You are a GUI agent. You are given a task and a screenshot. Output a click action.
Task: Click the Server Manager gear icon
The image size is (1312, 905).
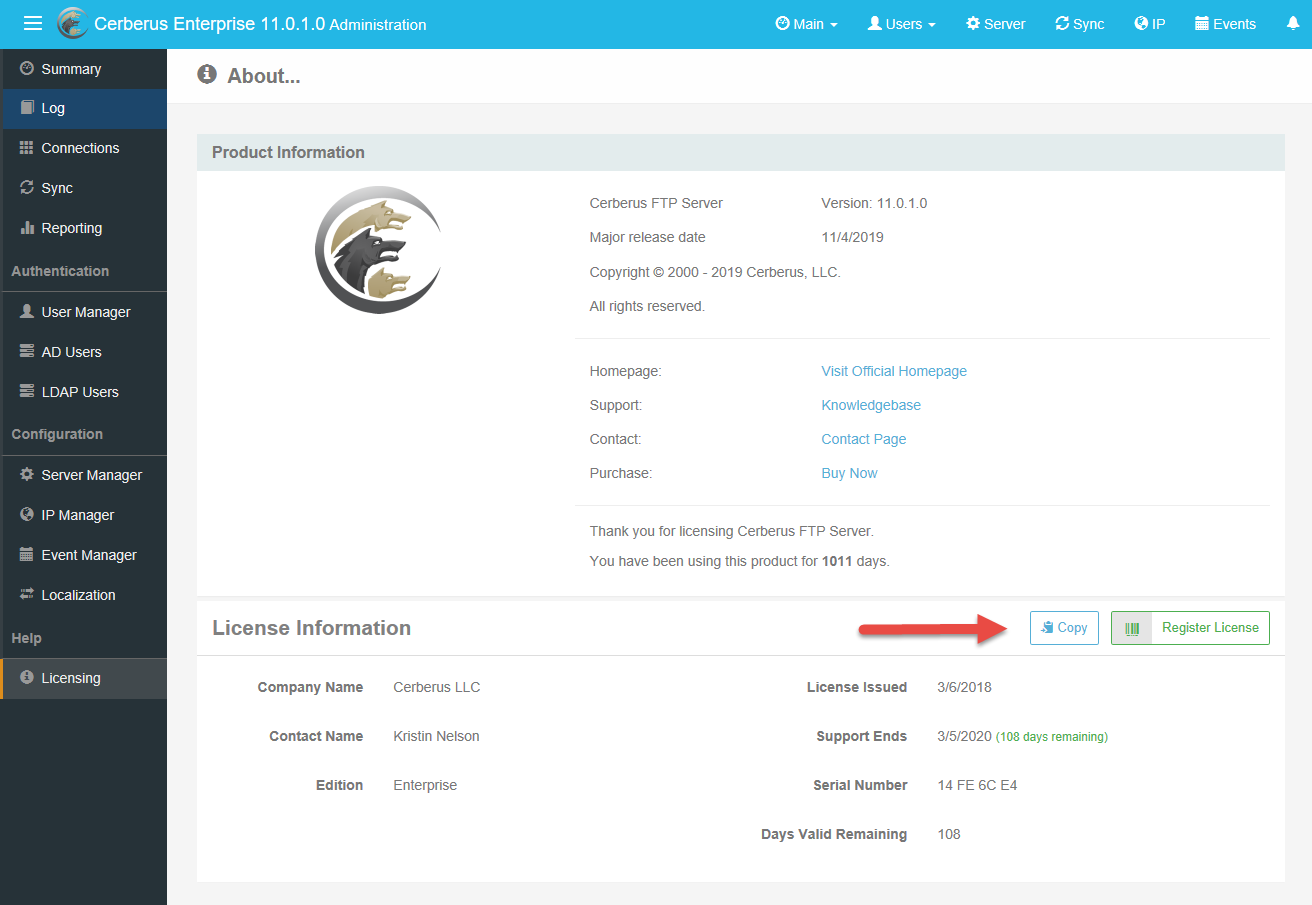(x=27, y=475)
